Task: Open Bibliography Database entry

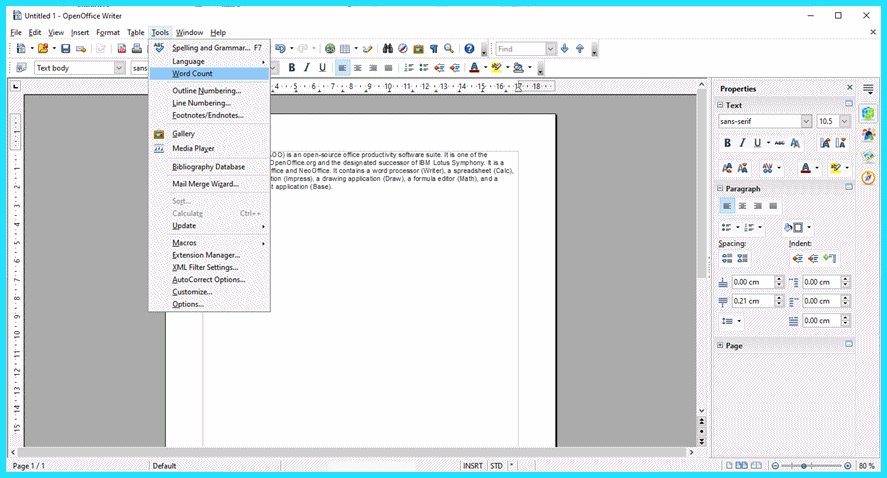Action: click(209, 167)
